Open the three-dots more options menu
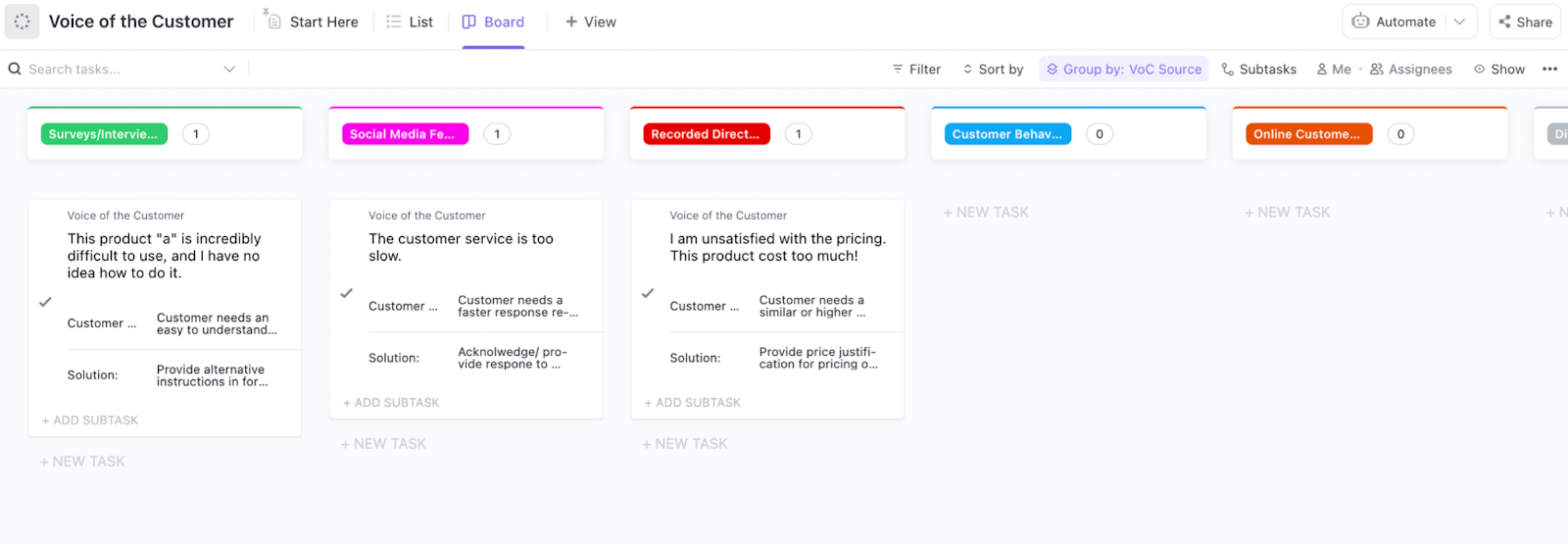The width and height of the screenshot is (1568, 544). coord(1549,69)
